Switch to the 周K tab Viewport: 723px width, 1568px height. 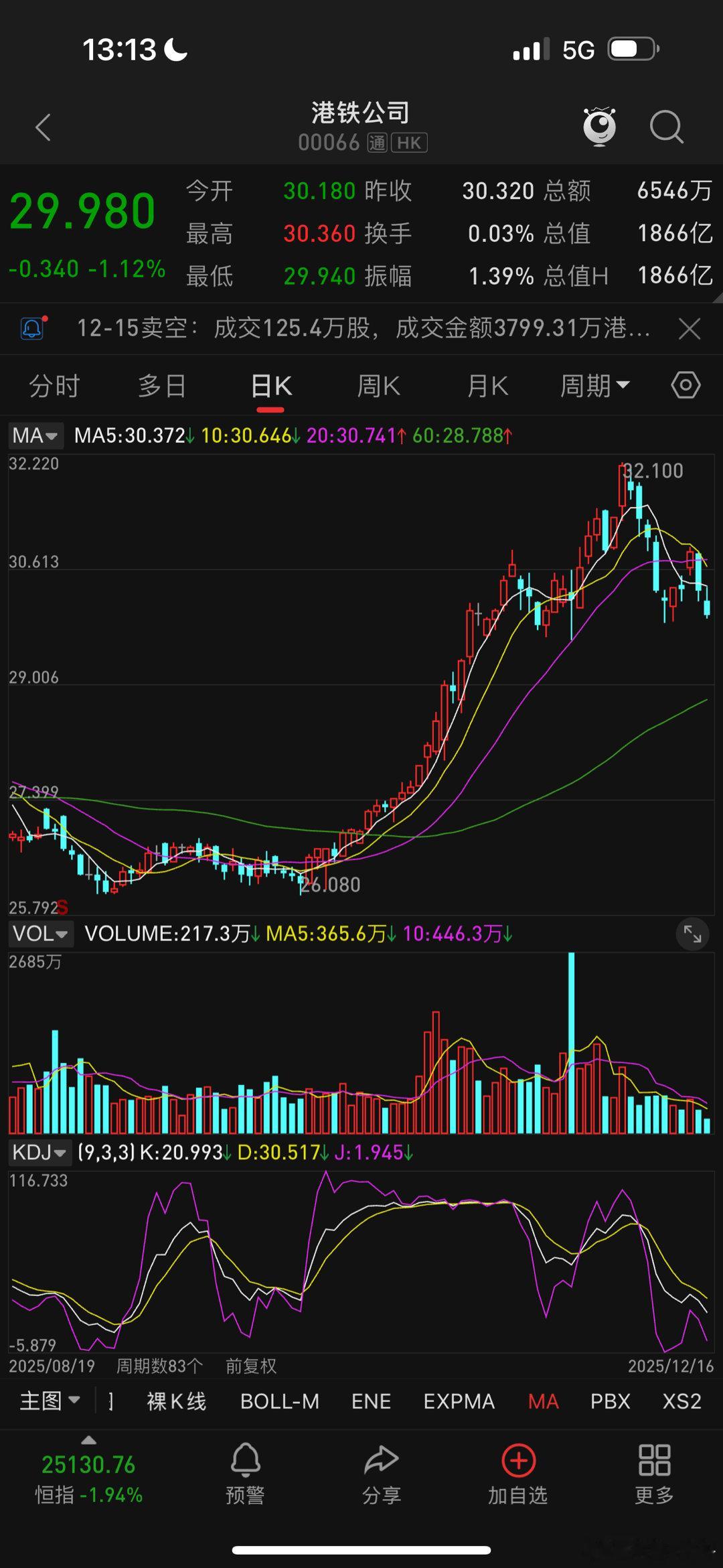coord(378,386)
